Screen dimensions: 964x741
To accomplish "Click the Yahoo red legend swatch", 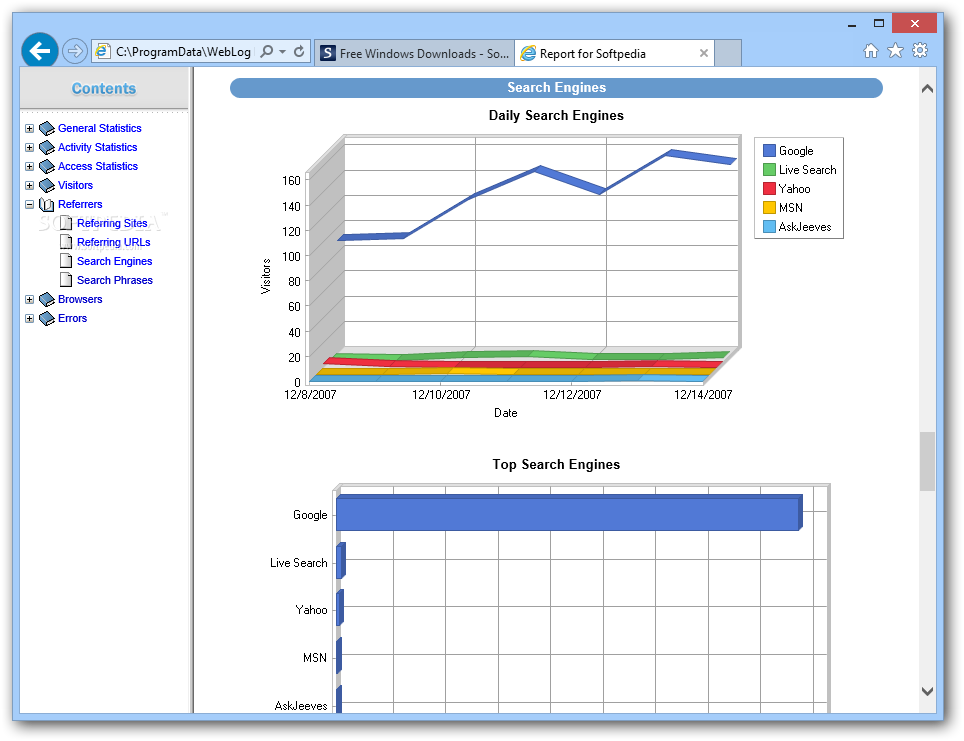I will click(769, 189).
